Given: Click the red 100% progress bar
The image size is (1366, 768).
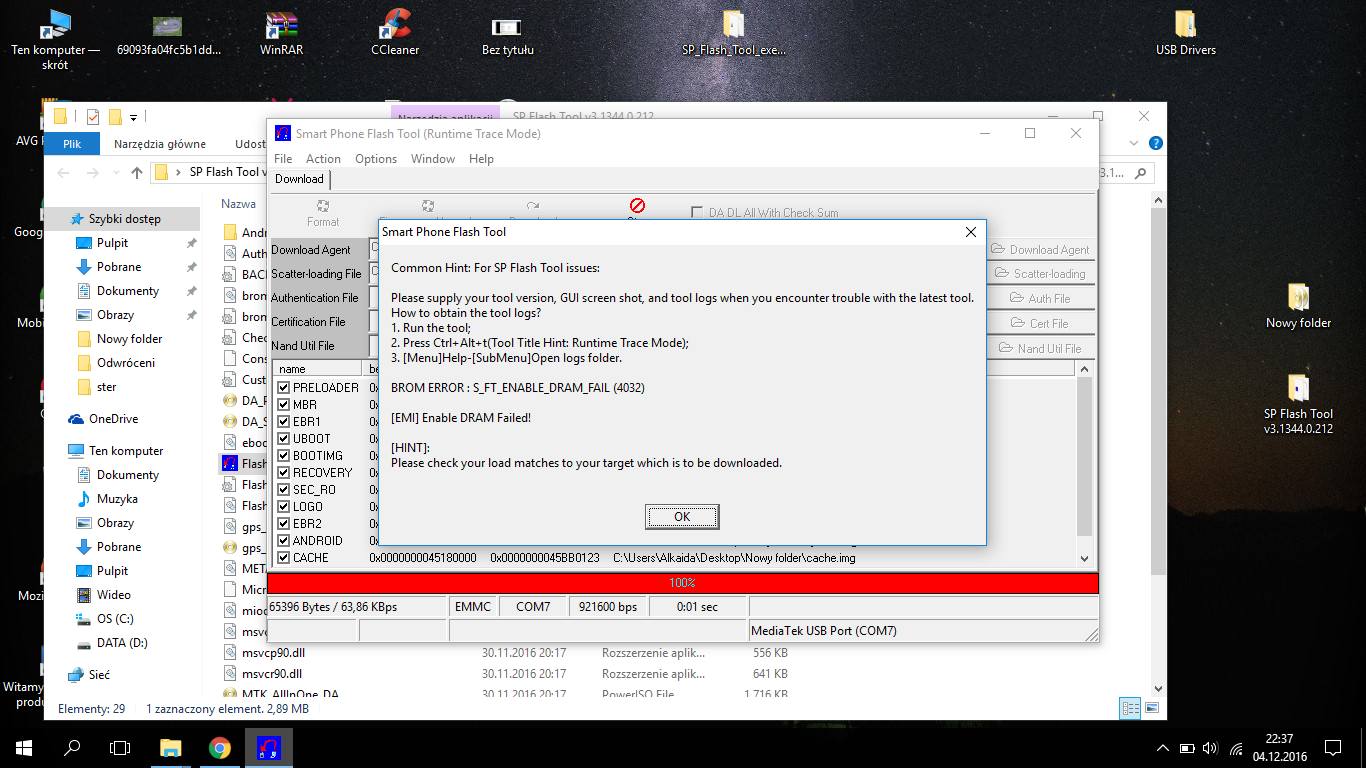Looking at the screenshot, I should click(683, 583).
